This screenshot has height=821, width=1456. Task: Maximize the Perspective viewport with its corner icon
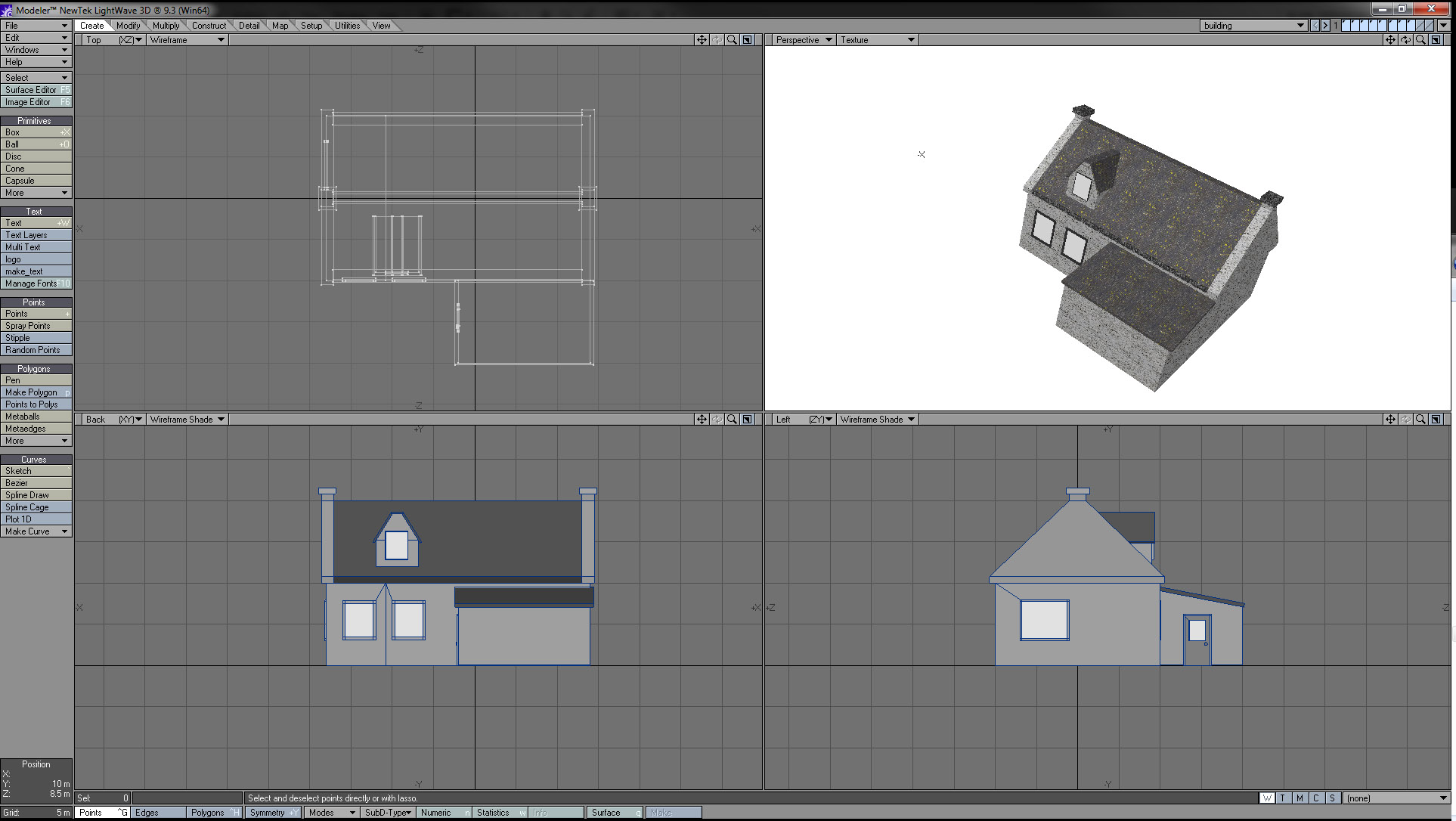(x=1436, y=40)
